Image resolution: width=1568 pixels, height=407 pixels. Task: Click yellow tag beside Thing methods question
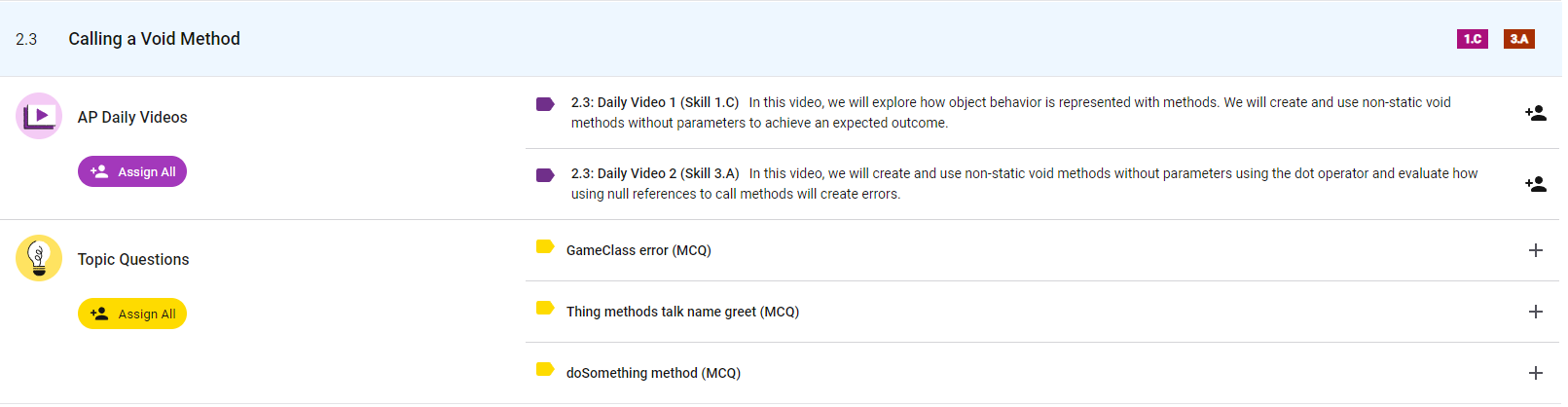(x=545, y=309)
